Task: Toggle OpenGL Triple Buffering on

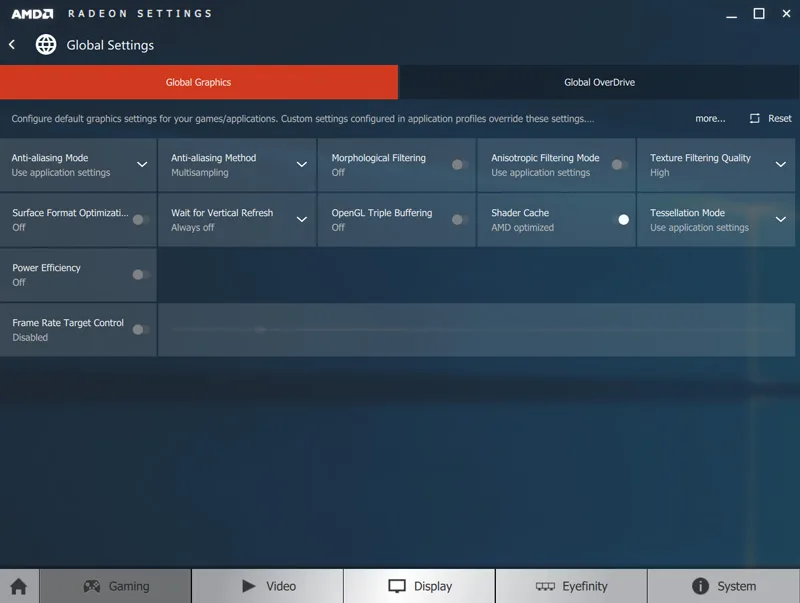Action: pyautogui.click(x=459, y=220)
